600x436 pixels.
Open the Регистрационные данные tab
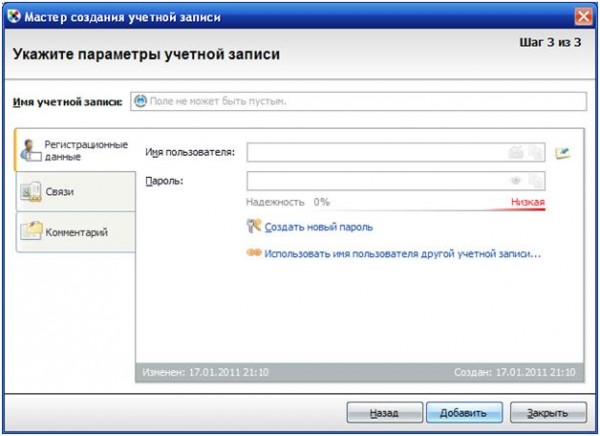[75, 150]
